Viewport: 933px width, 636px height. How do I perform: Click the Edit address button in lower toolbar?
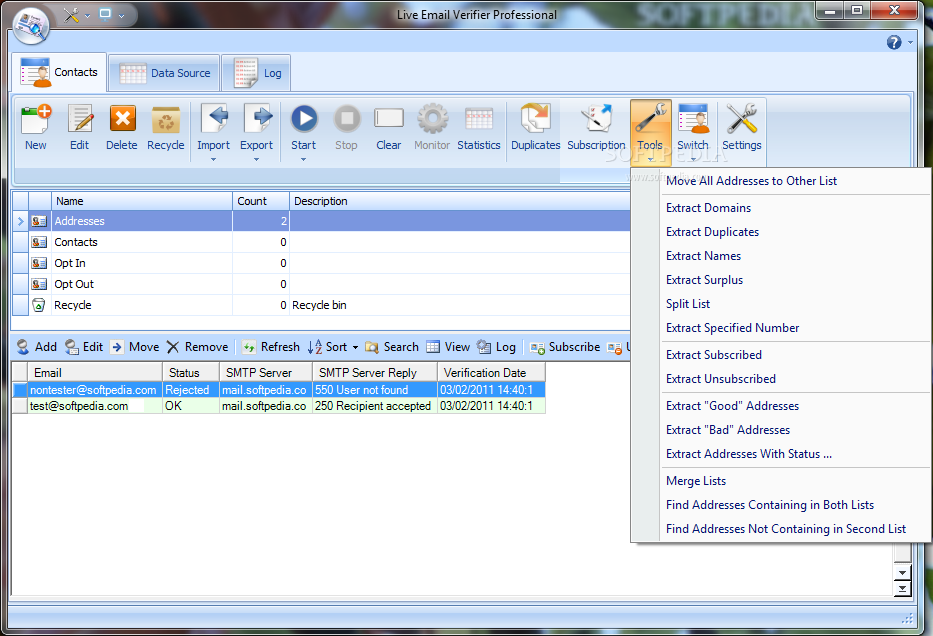(84, 347)
